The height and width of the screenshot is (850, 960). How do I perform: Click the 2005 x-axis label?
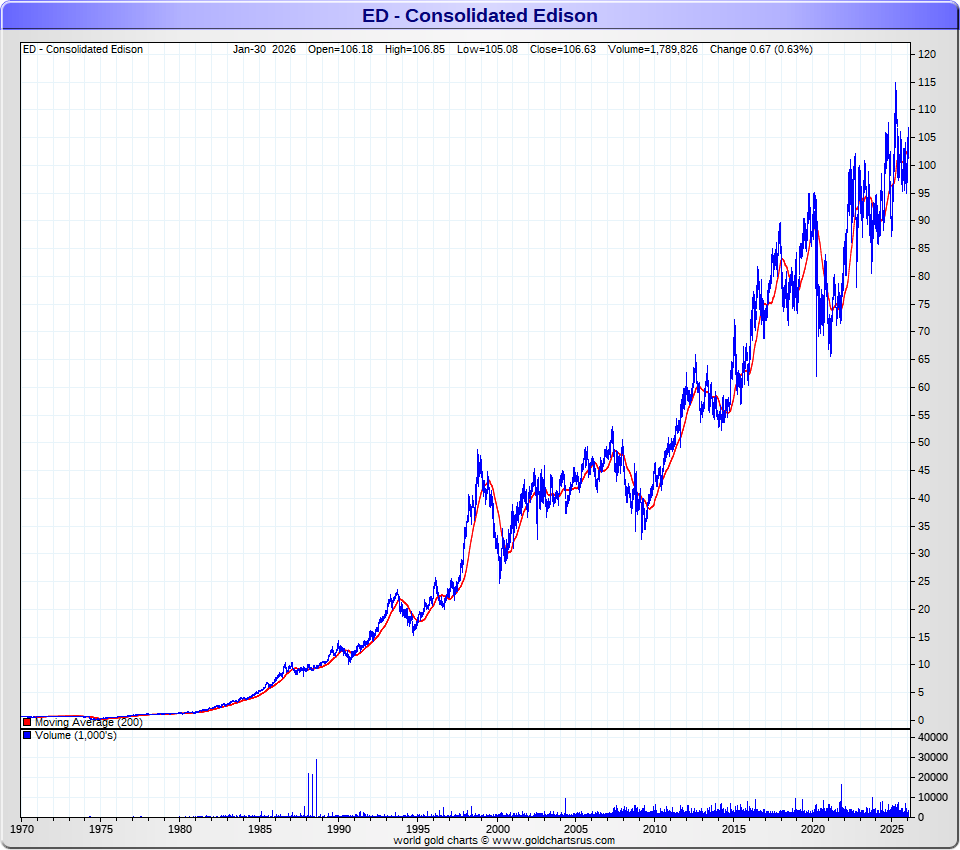coord(576,829)
